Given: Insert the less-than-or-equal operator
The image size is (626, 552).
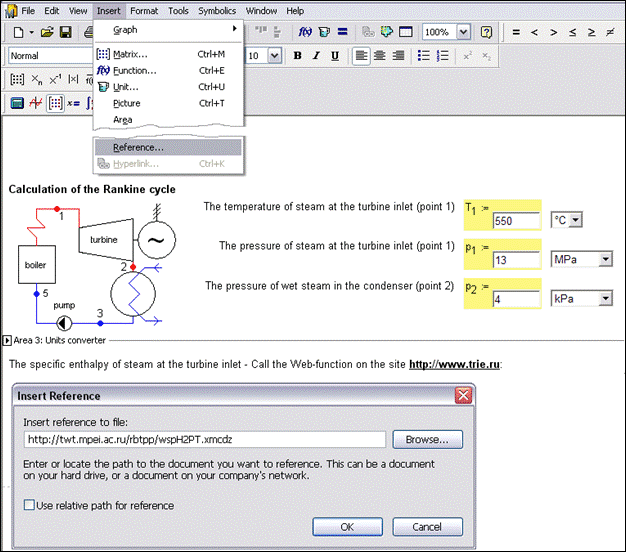Looking at the screenshot, I should click(x=573, y=32).
